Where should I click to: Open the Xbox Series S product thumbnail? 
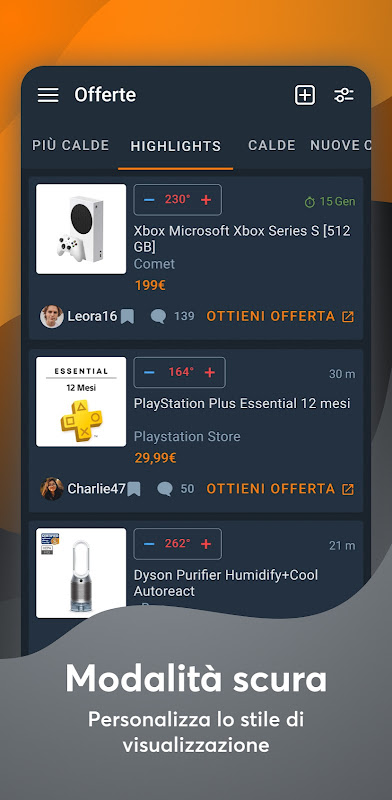[81, 229]
